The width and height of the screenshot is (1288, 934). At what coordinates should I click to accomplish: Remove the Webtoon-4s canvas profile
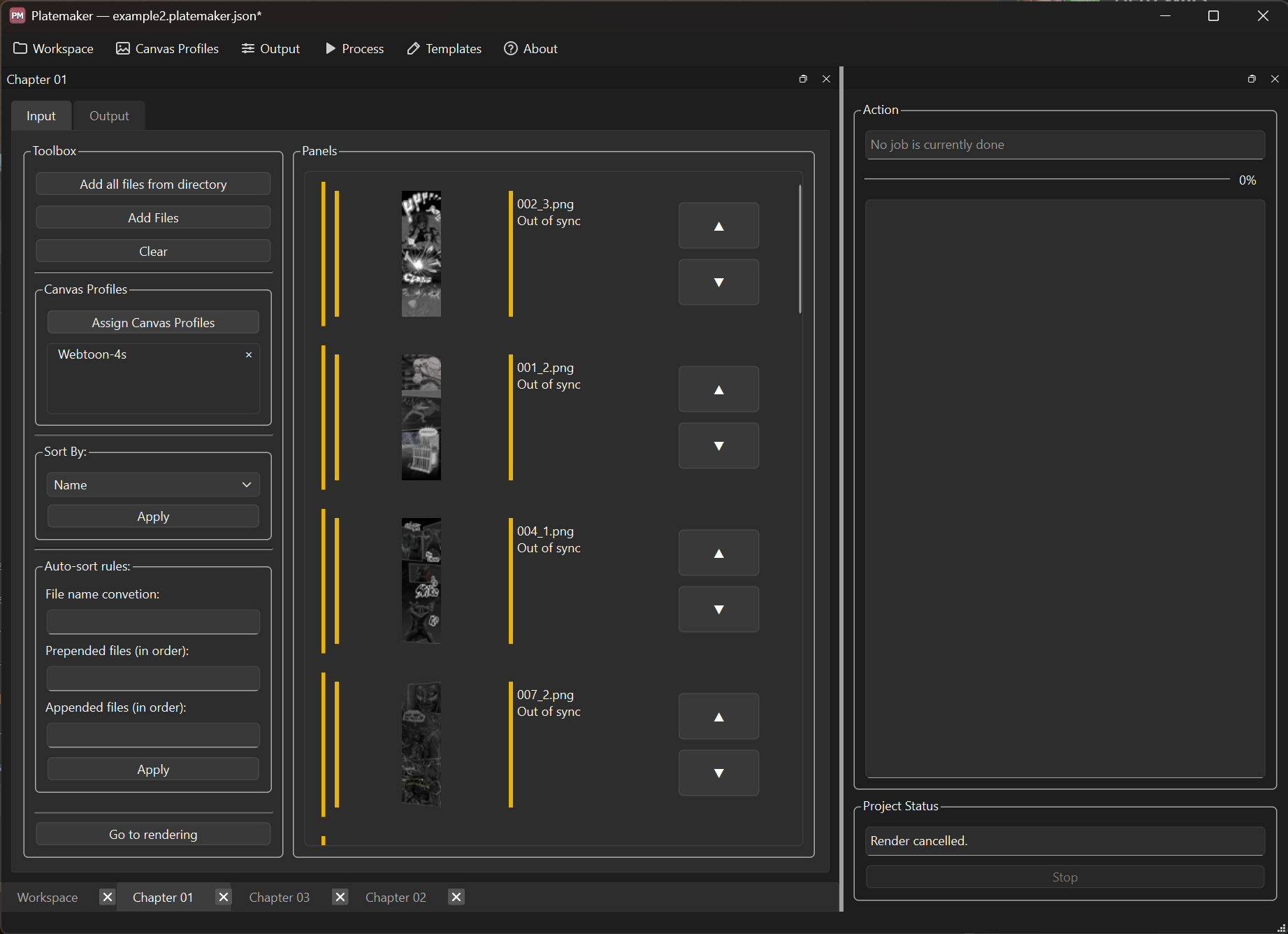pos(249,355)
